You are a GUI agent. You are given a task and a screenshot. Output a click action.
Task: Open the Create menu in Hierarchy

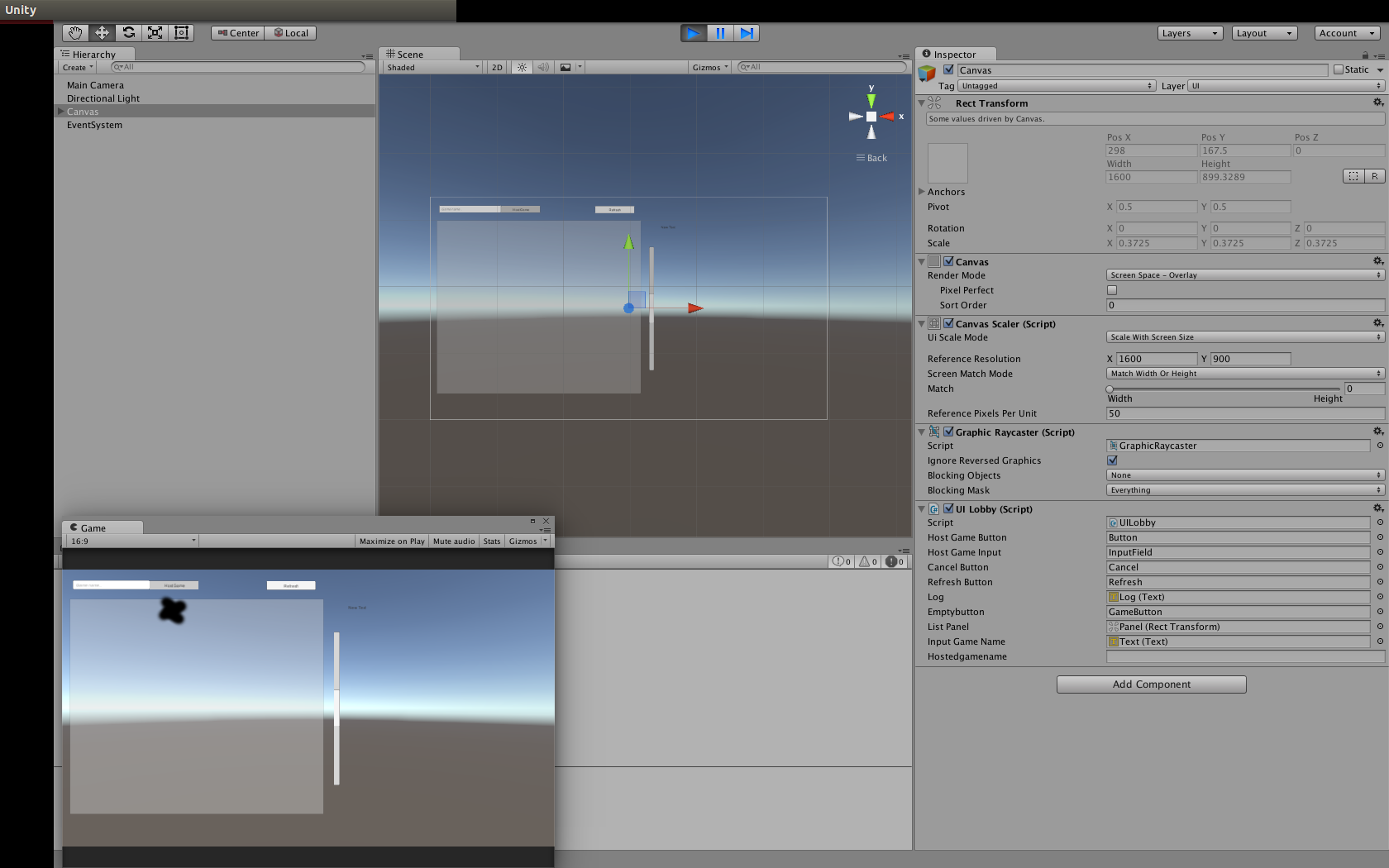(x=77, y=68)
